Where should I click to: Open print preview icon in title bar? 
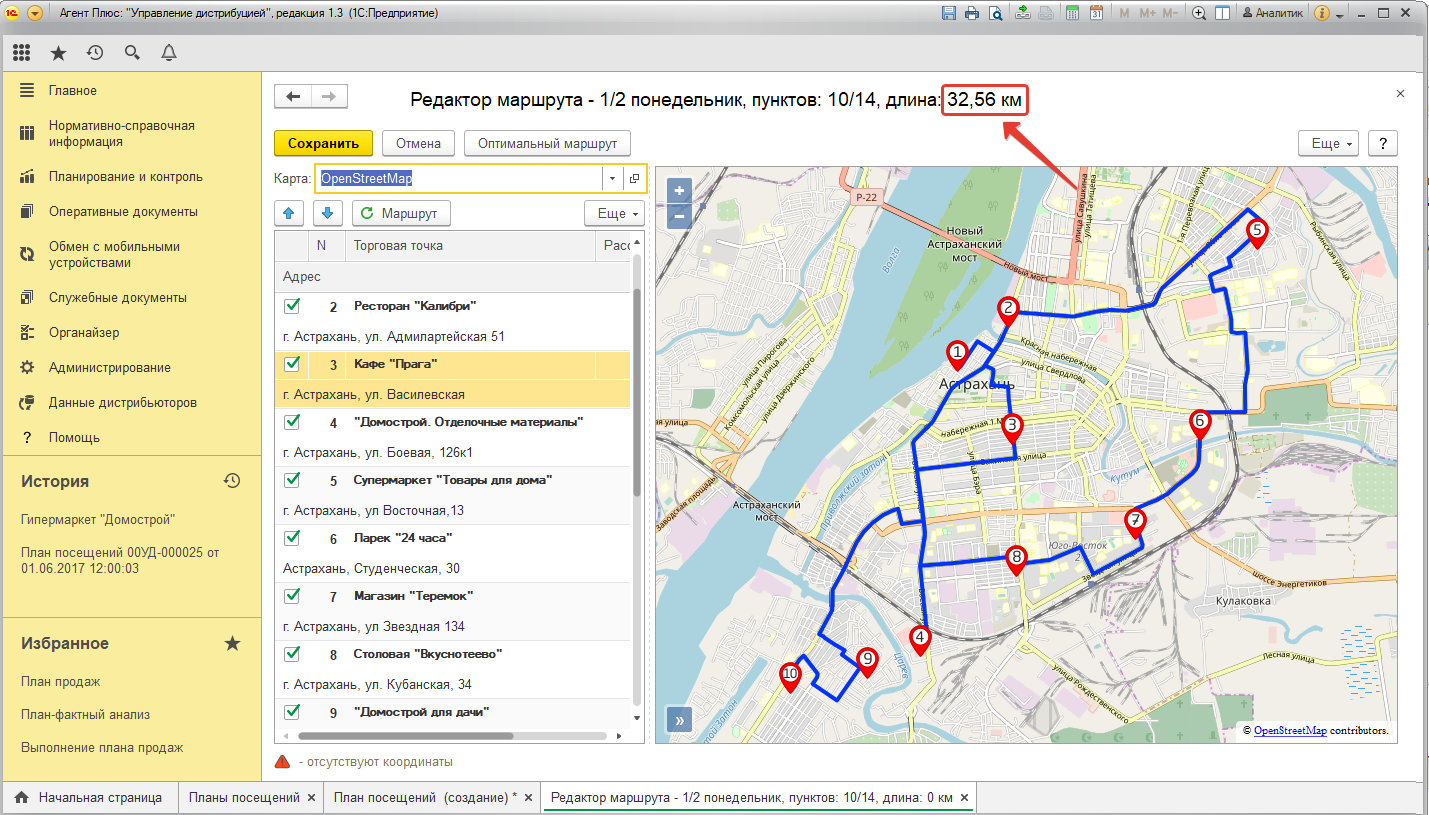[x=995, y=13]
